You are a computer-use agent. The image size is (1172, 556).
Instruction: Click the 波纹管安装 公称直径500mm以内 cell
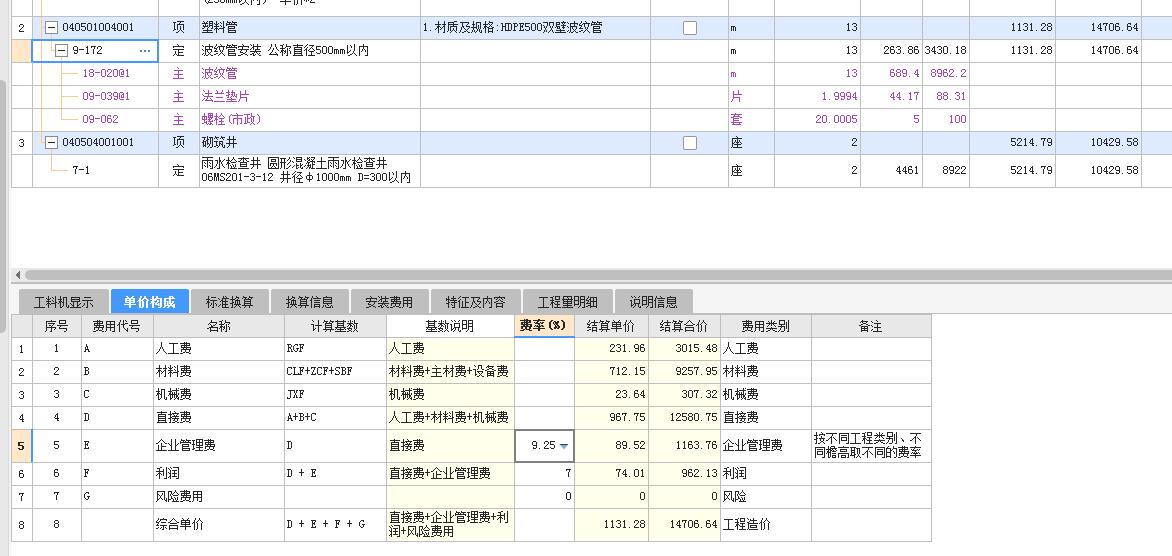pos(309,51)
